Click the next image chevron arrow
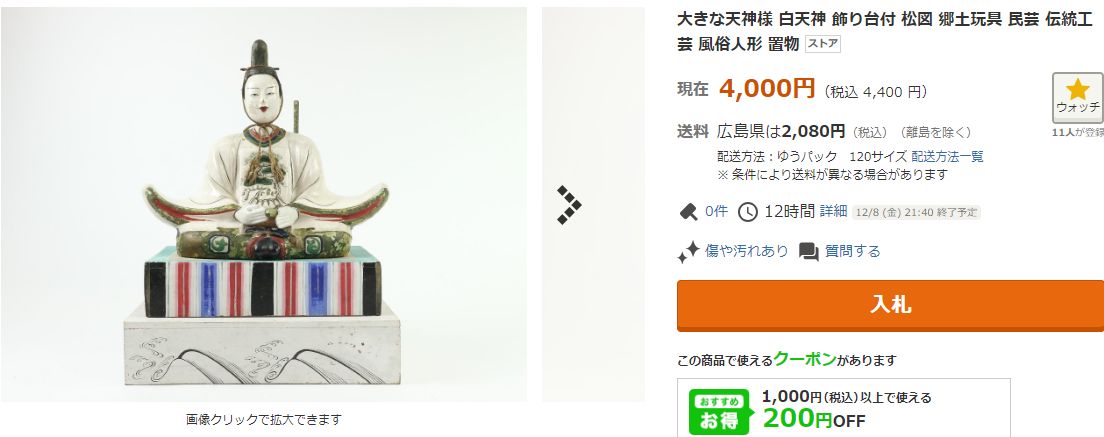Screen dimensions: 1104x437 (x=569, y=205)
